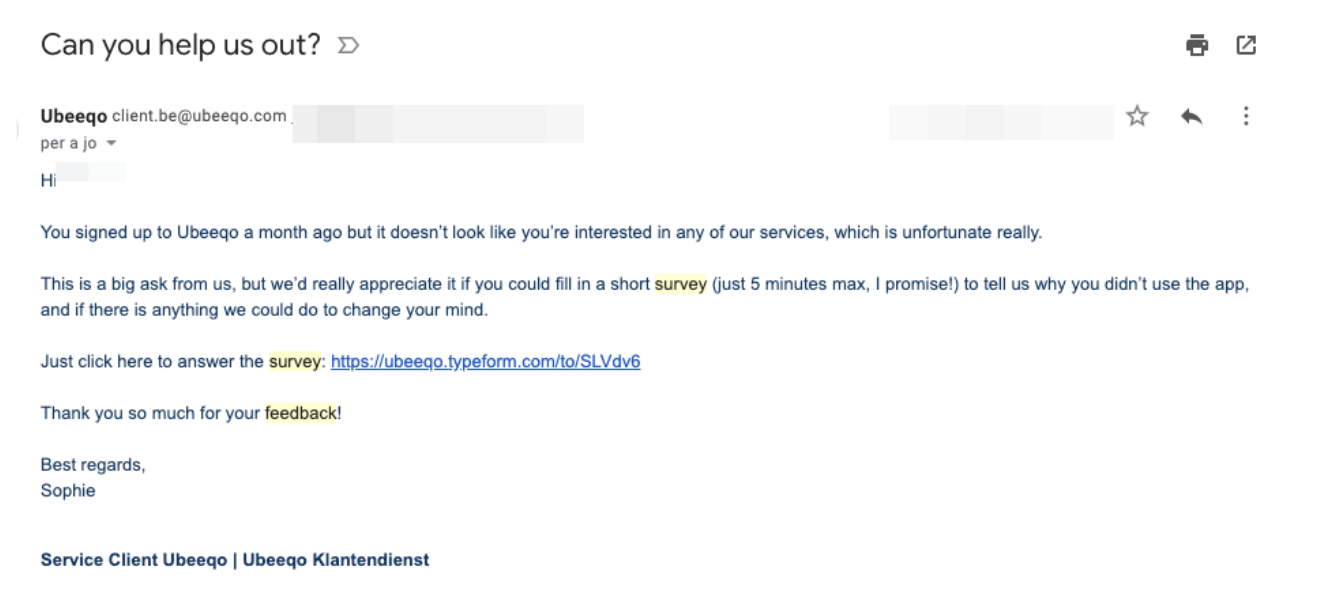Click highlighted 'survey' before the Typeform link
1320x598 pixels.
[x=295, y=362]
